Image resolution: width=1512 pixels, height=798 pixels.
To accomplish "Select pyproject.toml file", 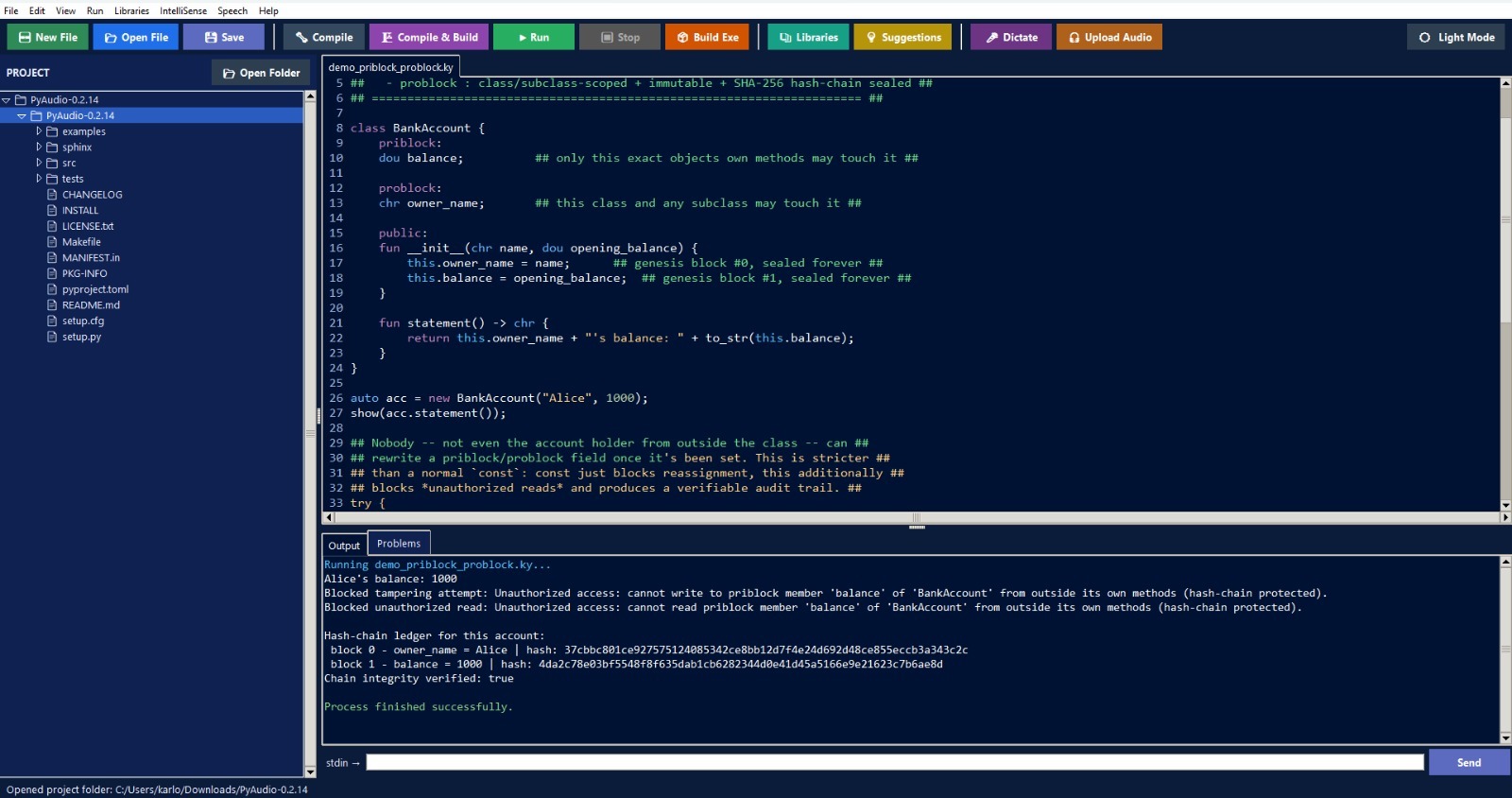I will [94, 289].
